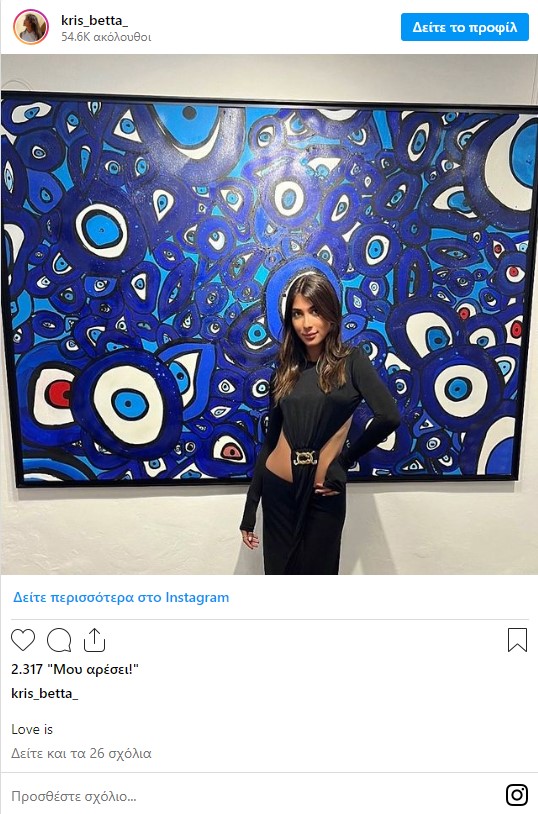Share the post using the share icon
Screen dimensions: 538x814
[x=95, y=640]
